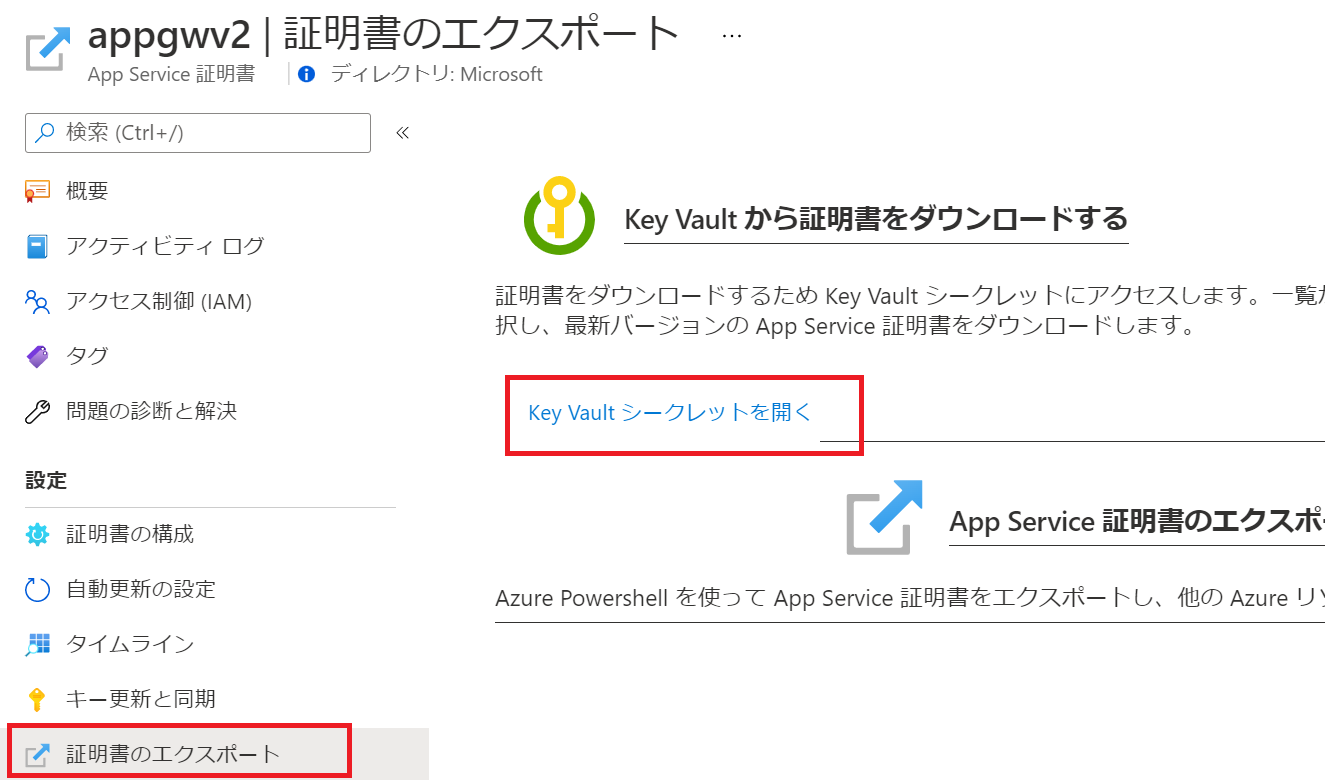
Task: Click the タイムライン grid icon
Action: click(37, 644)
